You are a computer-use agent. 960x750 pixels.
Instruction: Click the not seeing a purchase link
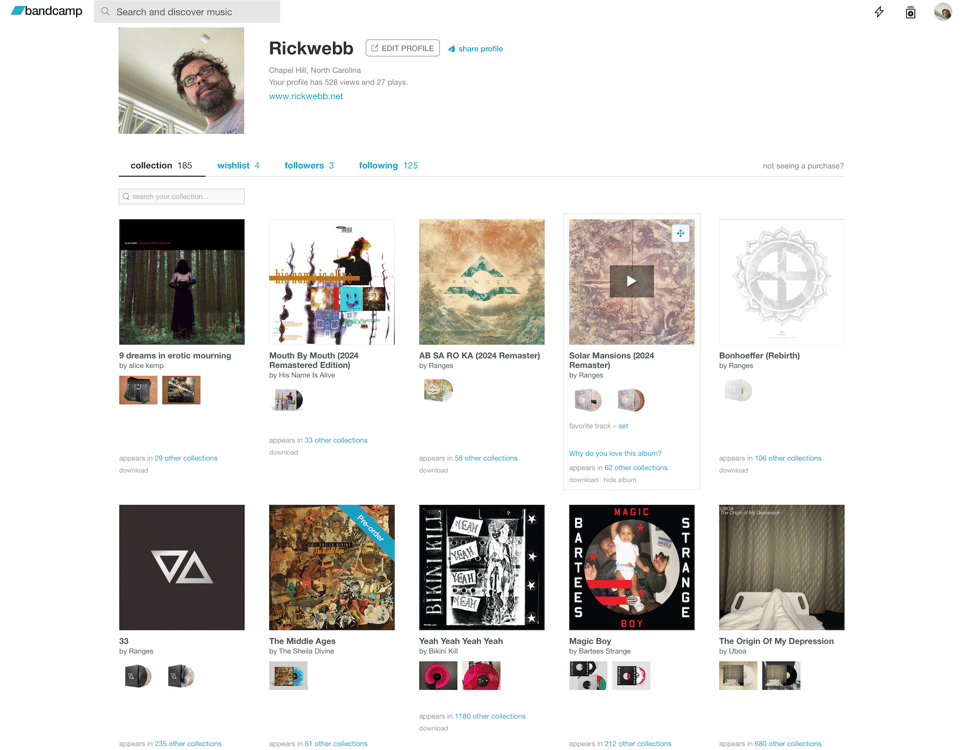click(803, 166)
